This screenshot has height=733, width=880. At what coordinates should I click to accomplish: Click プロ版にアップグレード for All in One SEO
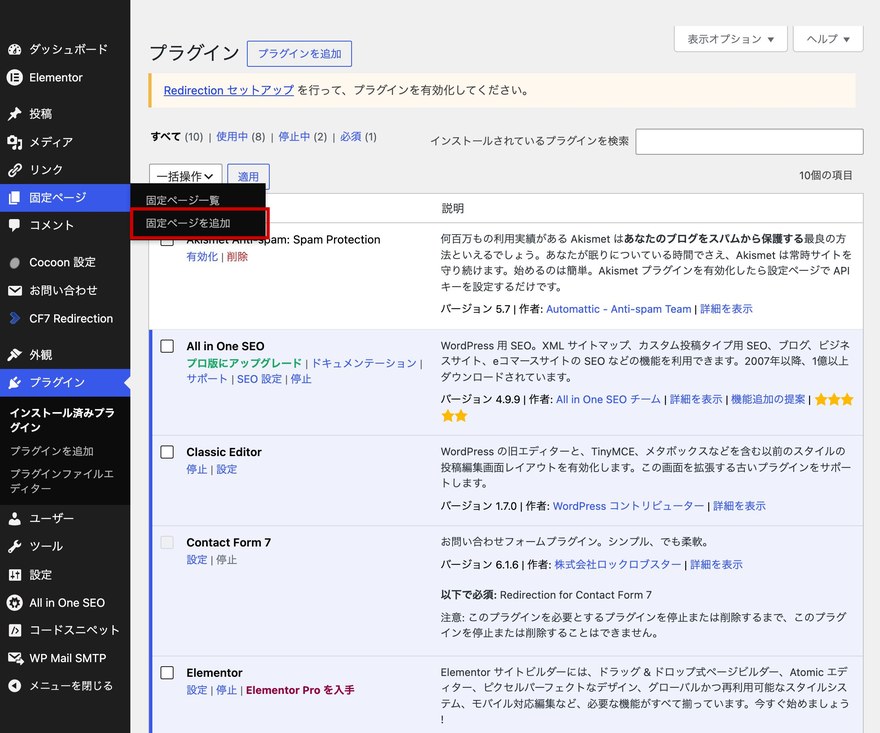pyautogui.click(x=244, y=363)
